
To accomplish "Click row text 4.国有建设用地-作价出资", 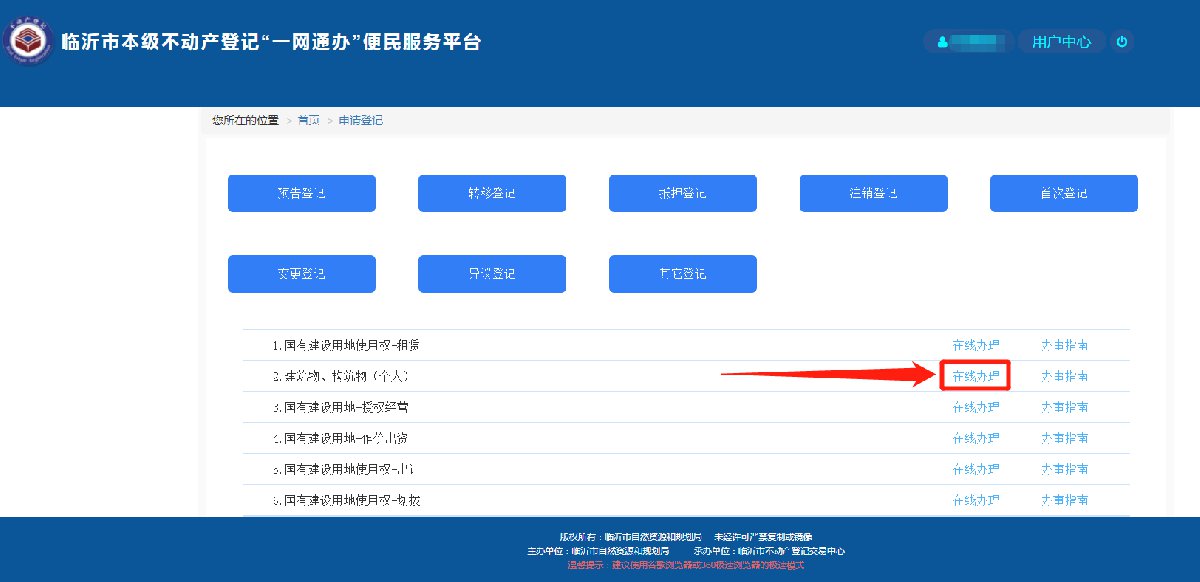I will click(x=340, y=438).
